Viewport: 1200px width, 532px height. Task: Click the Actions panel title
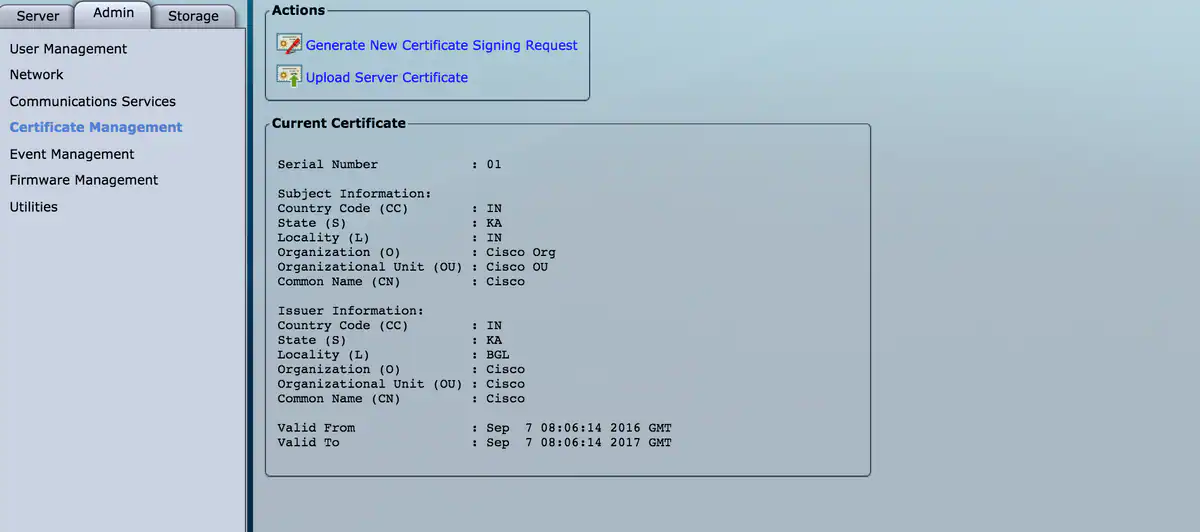click(298, 10)
